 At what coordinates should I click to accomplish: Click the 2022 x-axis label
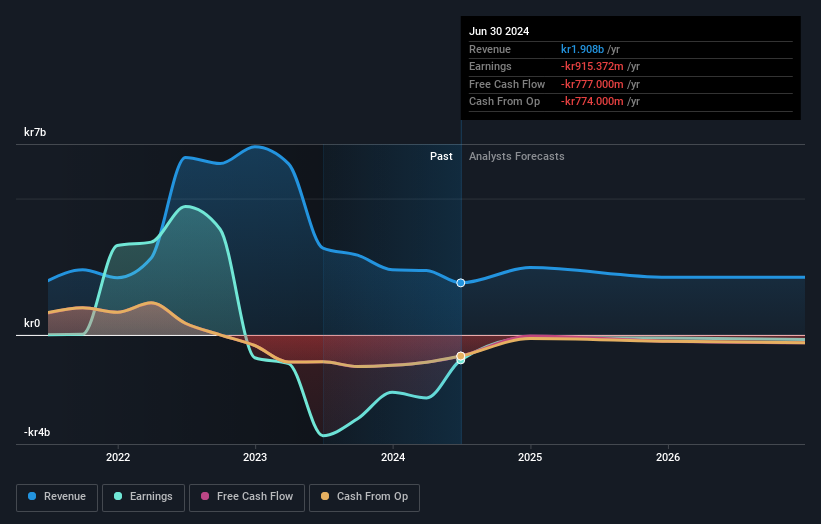pos(118,457)
